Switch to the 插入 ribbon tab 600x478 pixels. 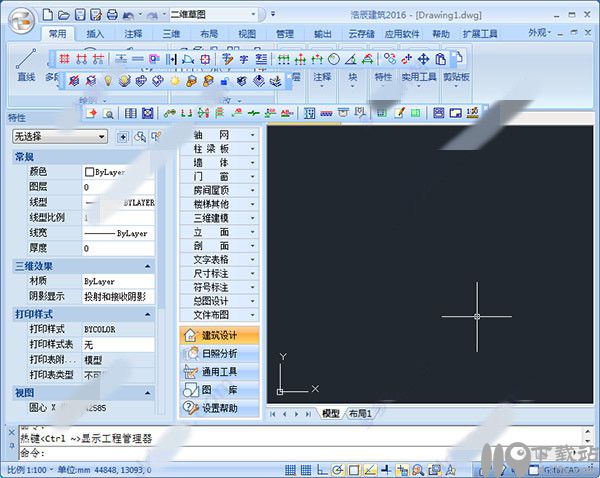pyautogui.click(x=95, y=34)
